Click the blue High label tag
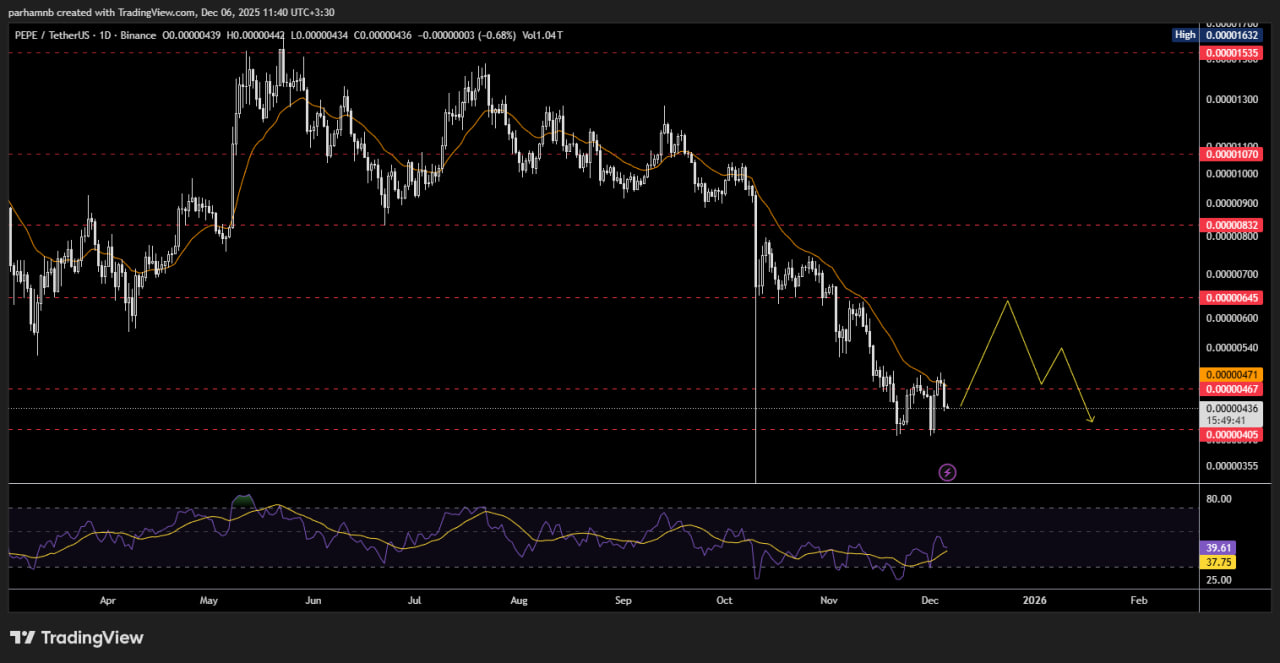1280x663 pixels. (x=1184, y=35)
